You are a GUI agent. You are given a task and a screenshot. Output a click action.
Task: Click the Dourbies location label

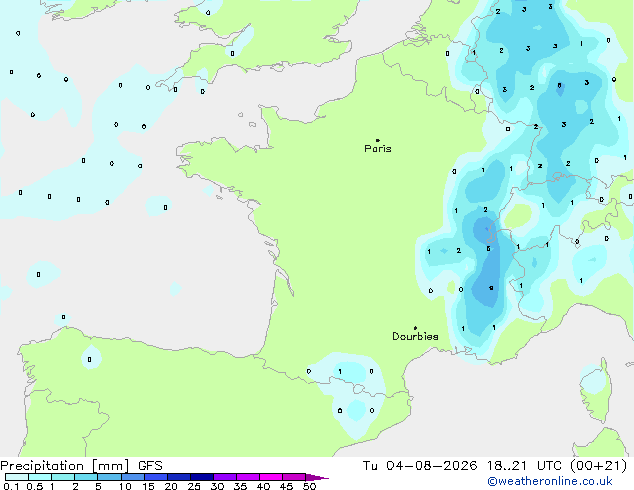tap(415, 336)
